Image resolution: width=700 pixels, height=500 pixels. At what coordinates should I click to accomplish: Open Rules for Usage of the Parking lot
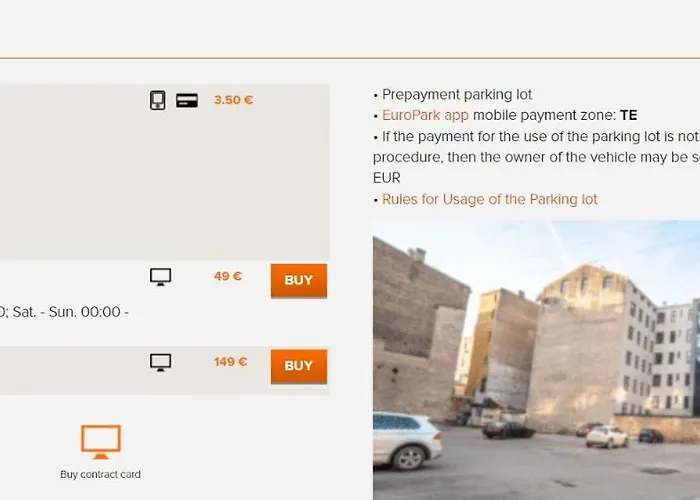490,199
